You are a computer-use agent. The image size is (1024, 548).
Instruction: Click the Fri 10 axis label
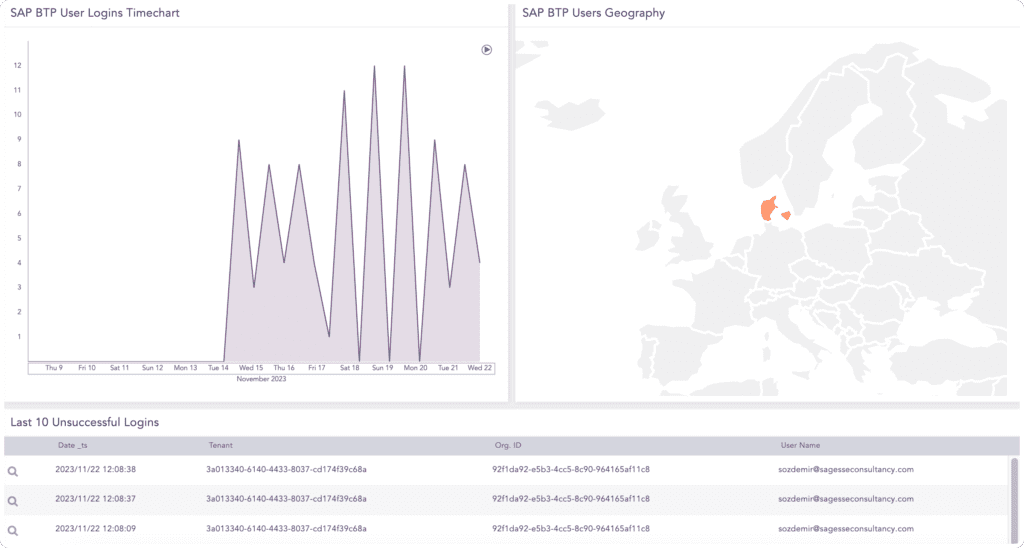(x=87, y=368)
